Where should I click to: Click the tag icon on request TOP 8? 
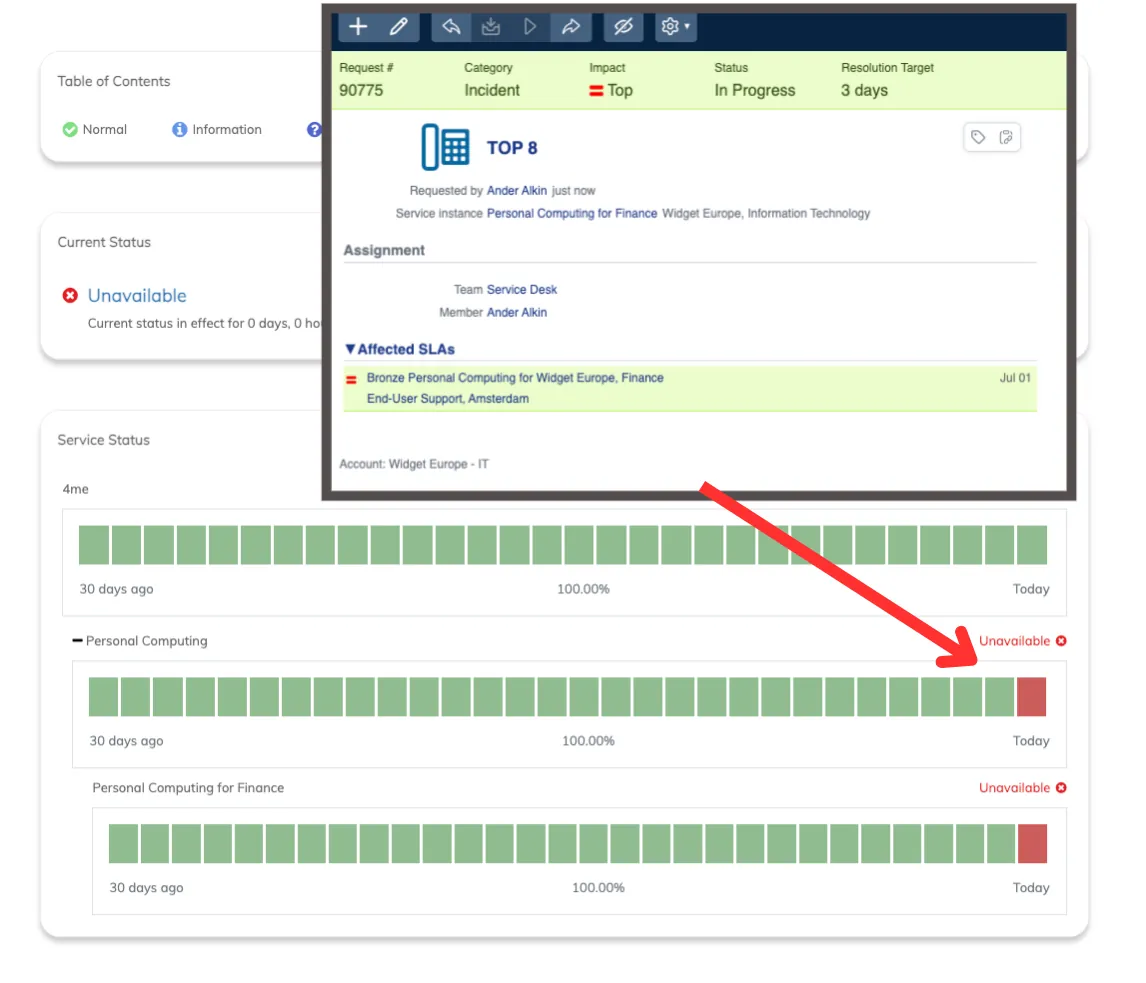[978, 137]
